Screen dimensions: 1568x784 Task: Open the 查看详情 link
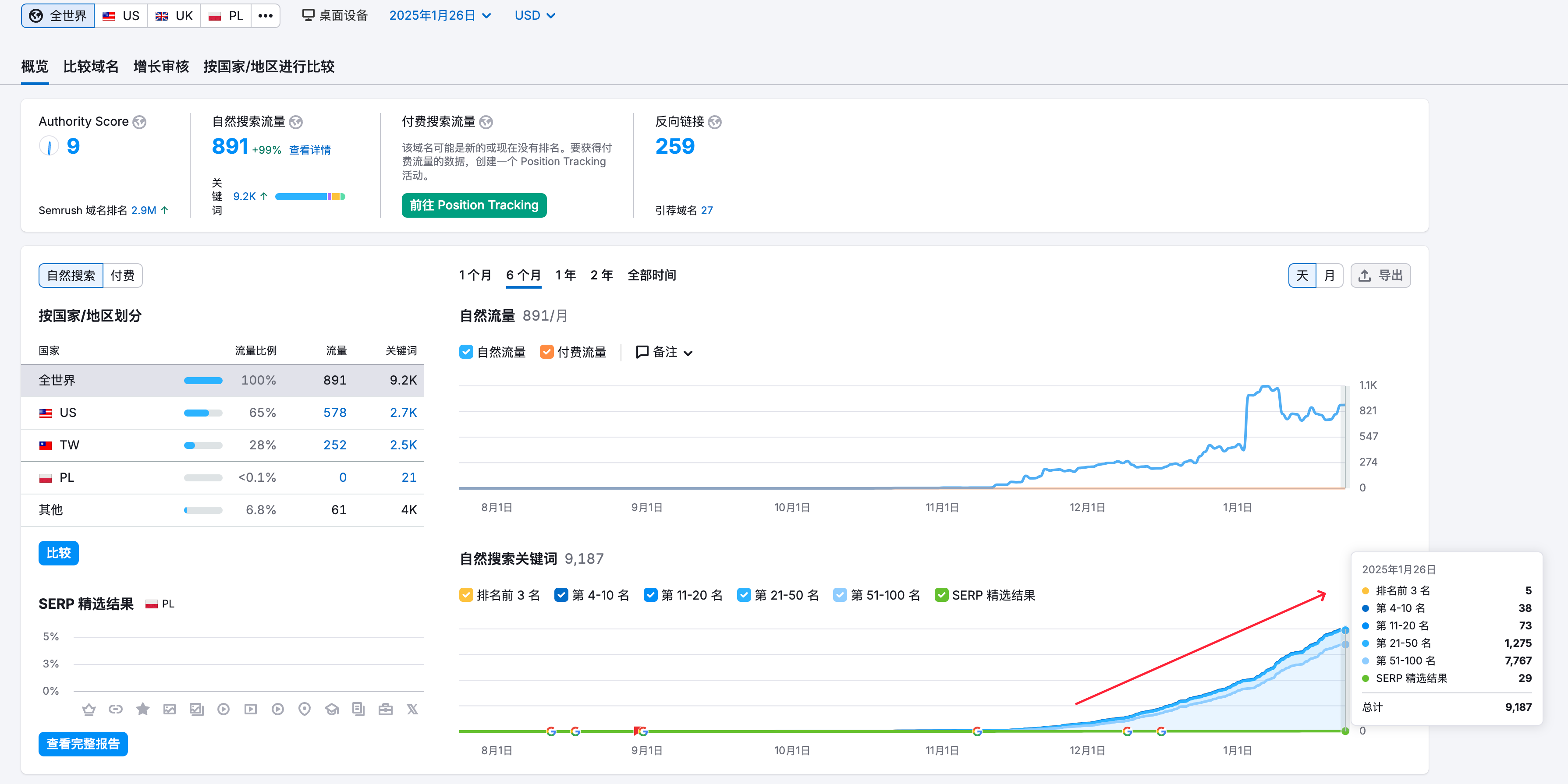[309, 150]
